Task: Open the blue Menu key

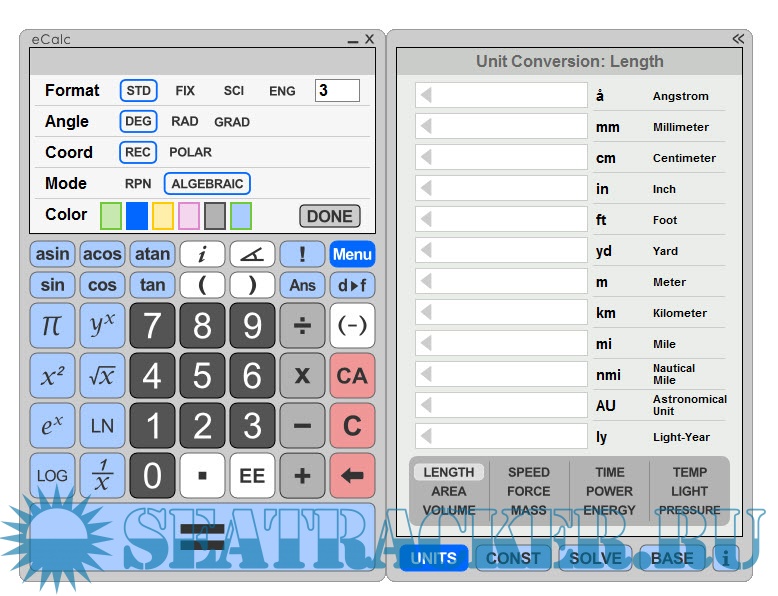Action: (352, 254)
